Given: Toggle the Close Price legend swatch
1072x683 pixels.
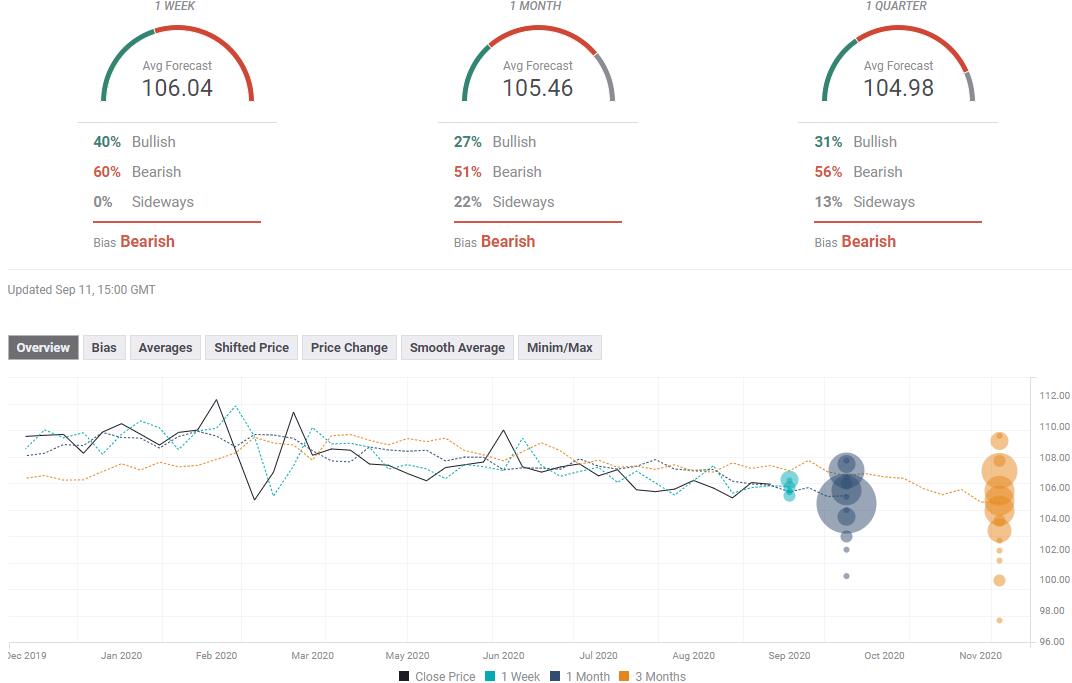Looking at the screenshot, I should point(404,676).
